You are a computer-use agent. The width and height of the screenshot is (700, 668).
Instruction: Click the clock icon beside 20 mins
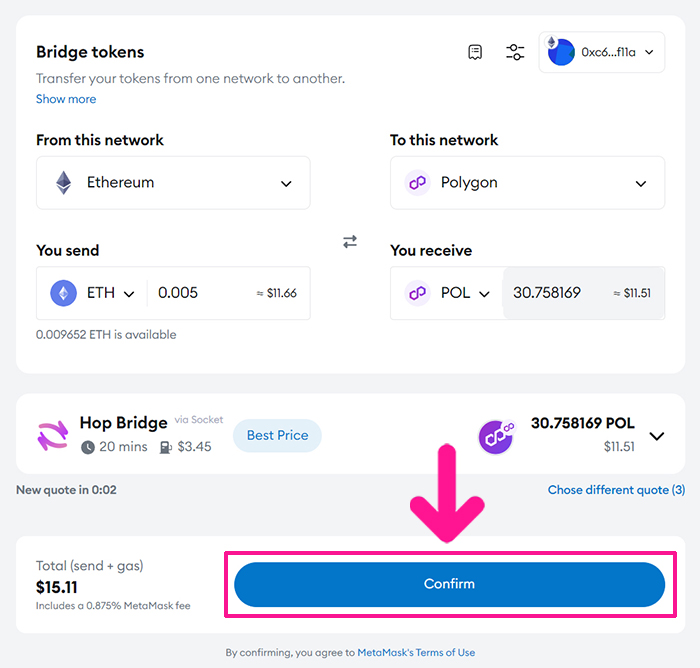tap(88, 447)
